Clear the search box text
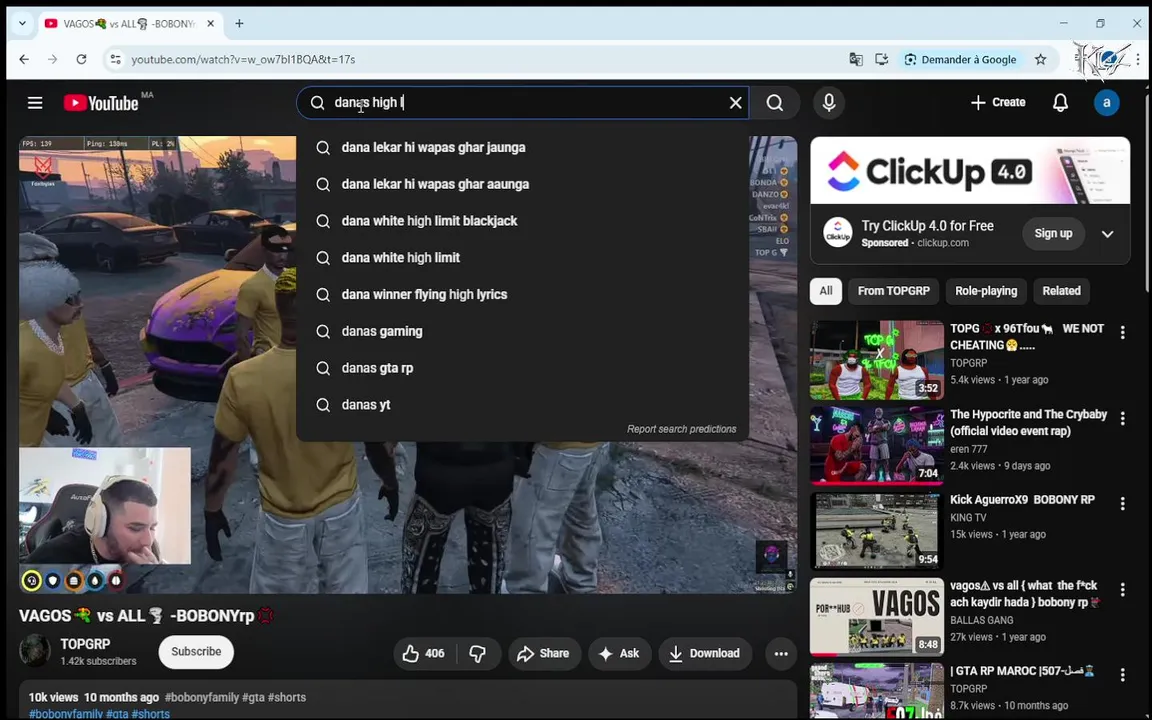The width and height of the screenshot is (1152, 720). pyautogui.click(x=735, y=103)
